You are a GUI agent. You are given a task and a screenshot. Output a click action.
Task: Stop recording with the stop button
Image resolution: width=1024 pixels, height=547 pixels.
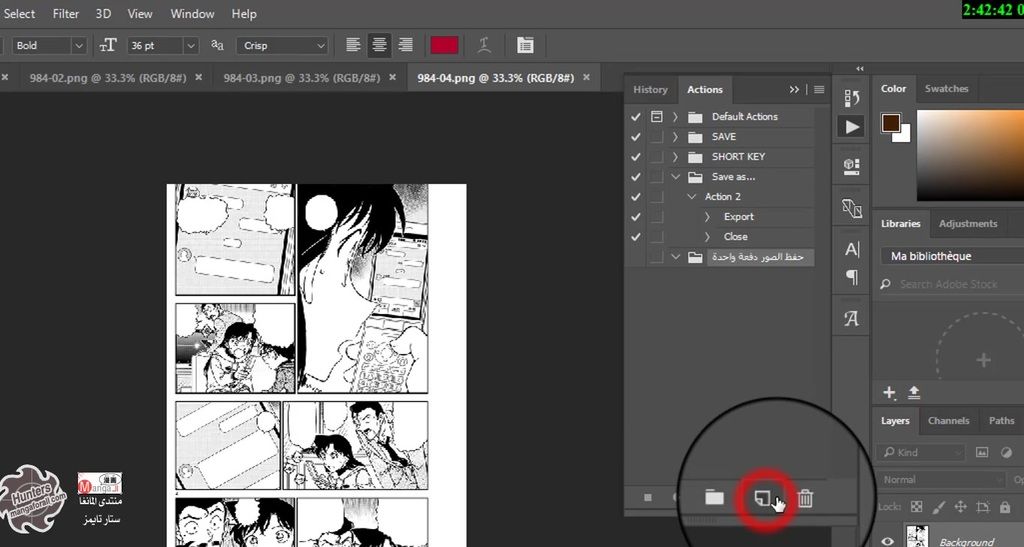click(648, 498)
